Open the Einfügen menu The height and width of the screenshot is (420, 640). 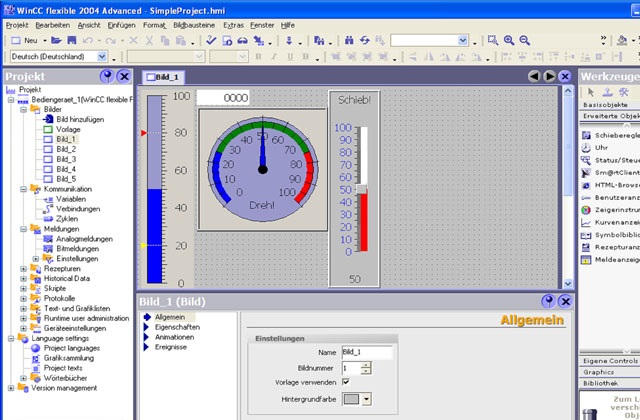(x=122, y=25)
